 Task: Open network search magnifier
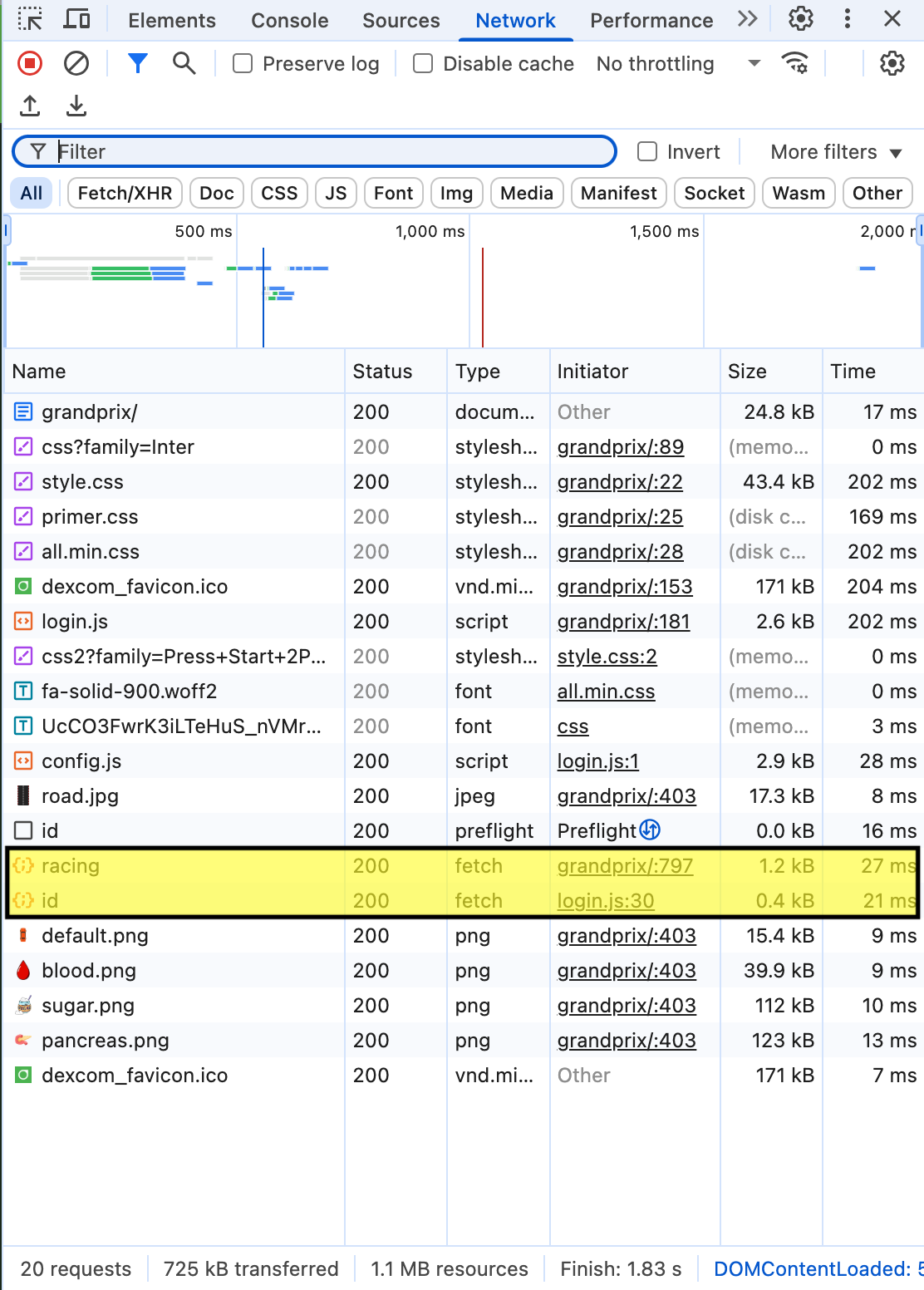click(184, 63)
